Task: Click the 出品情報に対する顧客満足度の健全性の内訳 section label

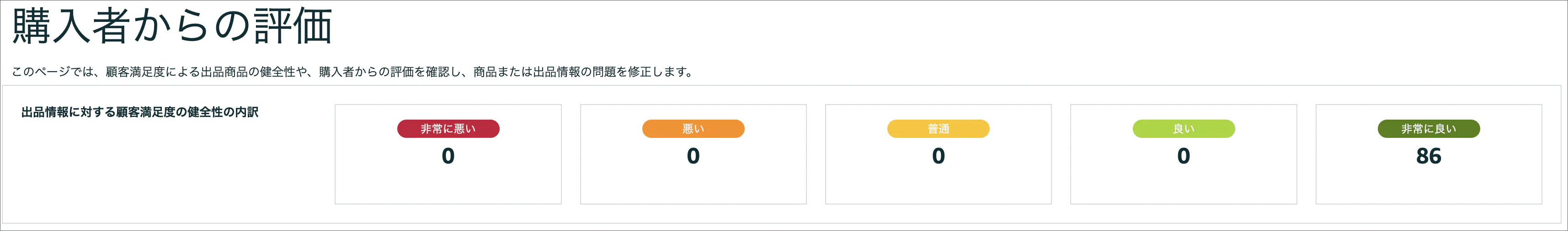Action: point(140,112)
